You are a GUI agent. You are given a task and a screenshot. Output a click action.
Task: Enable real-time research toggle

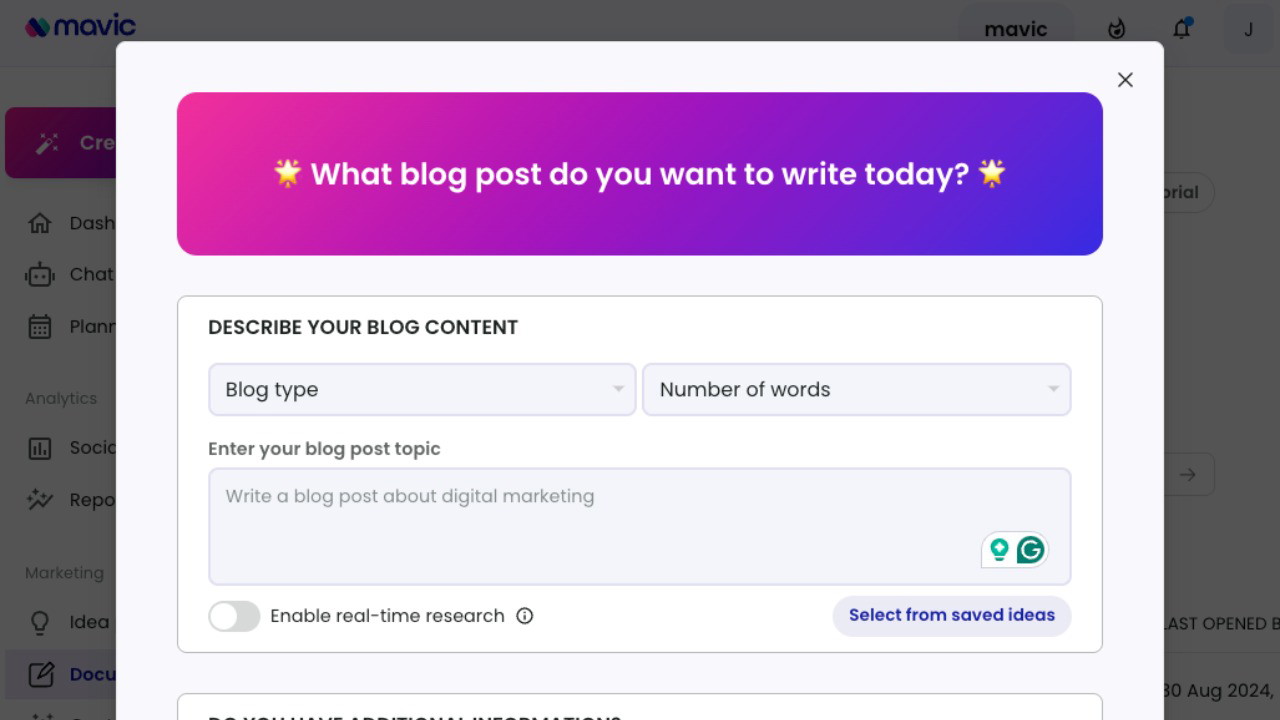[x=234, y=616]
